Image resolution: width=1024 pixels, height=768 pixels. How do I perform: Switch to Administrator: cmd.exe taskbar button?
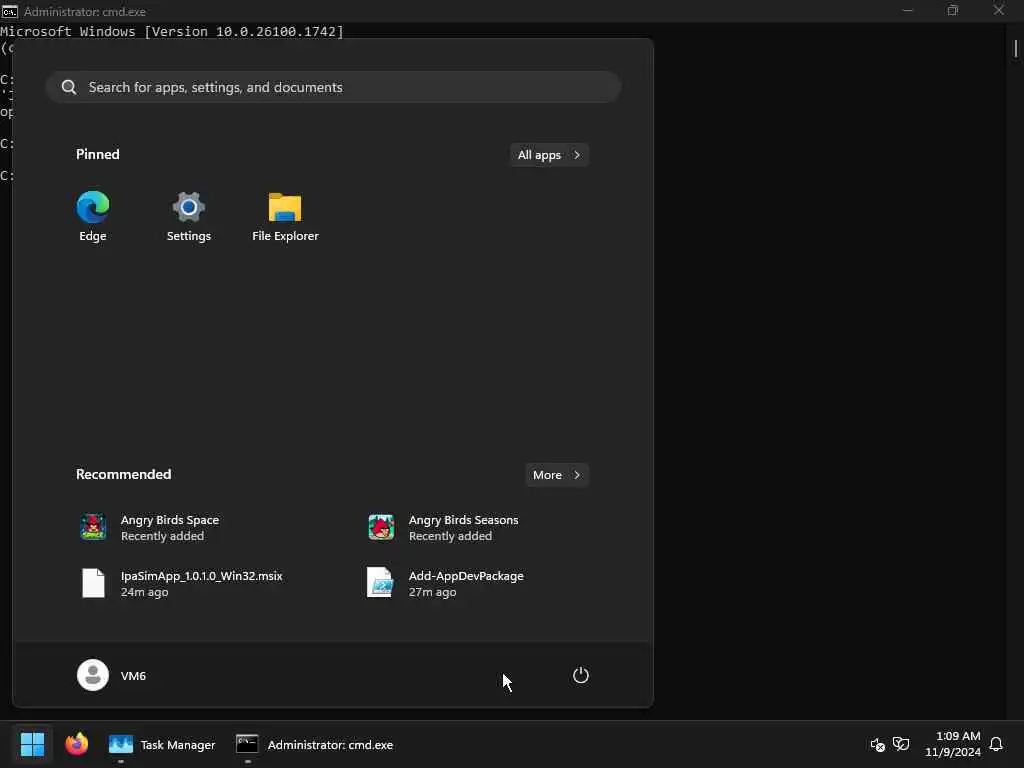(315, 744)
